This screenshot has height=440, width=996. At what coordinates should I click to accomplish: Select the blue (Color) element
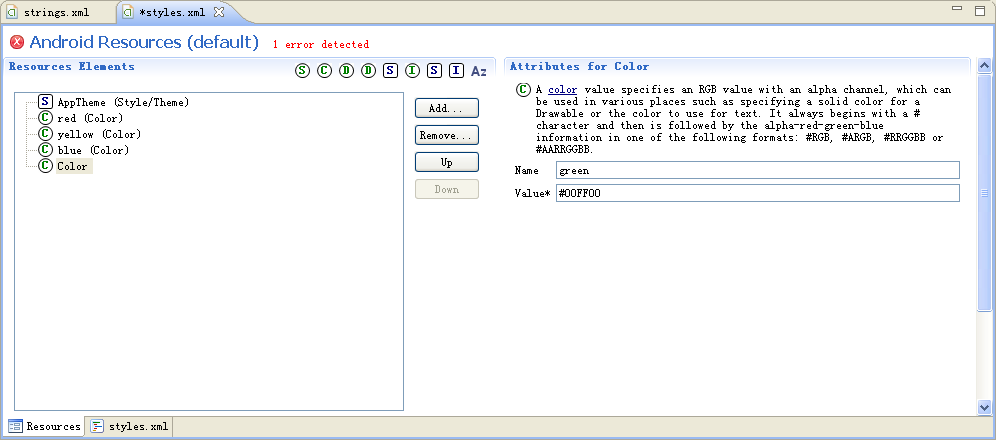[x=83, y=150]
